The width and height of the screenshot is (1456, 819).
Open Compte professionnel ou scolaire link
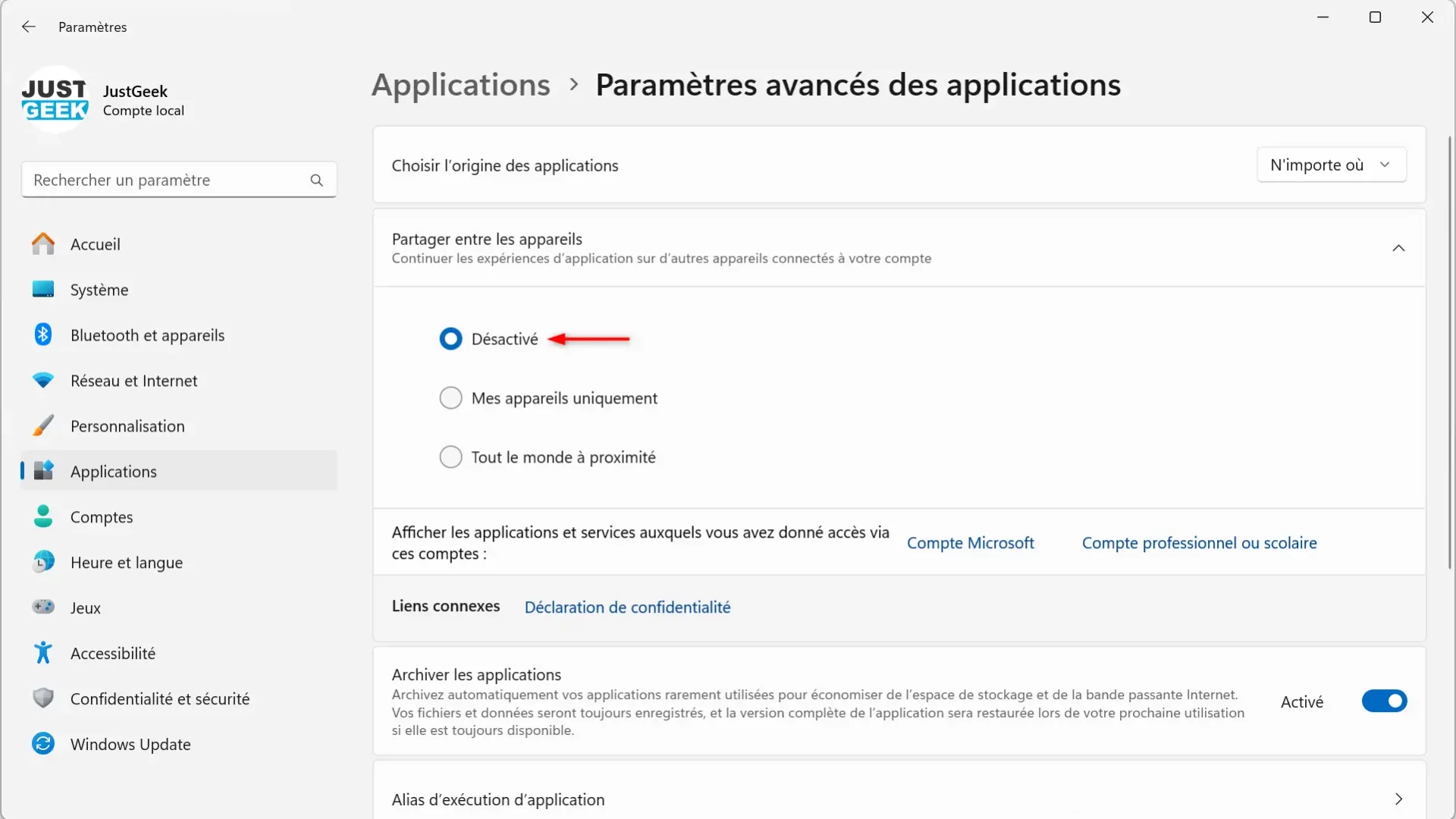click(x=1200, y=543)
